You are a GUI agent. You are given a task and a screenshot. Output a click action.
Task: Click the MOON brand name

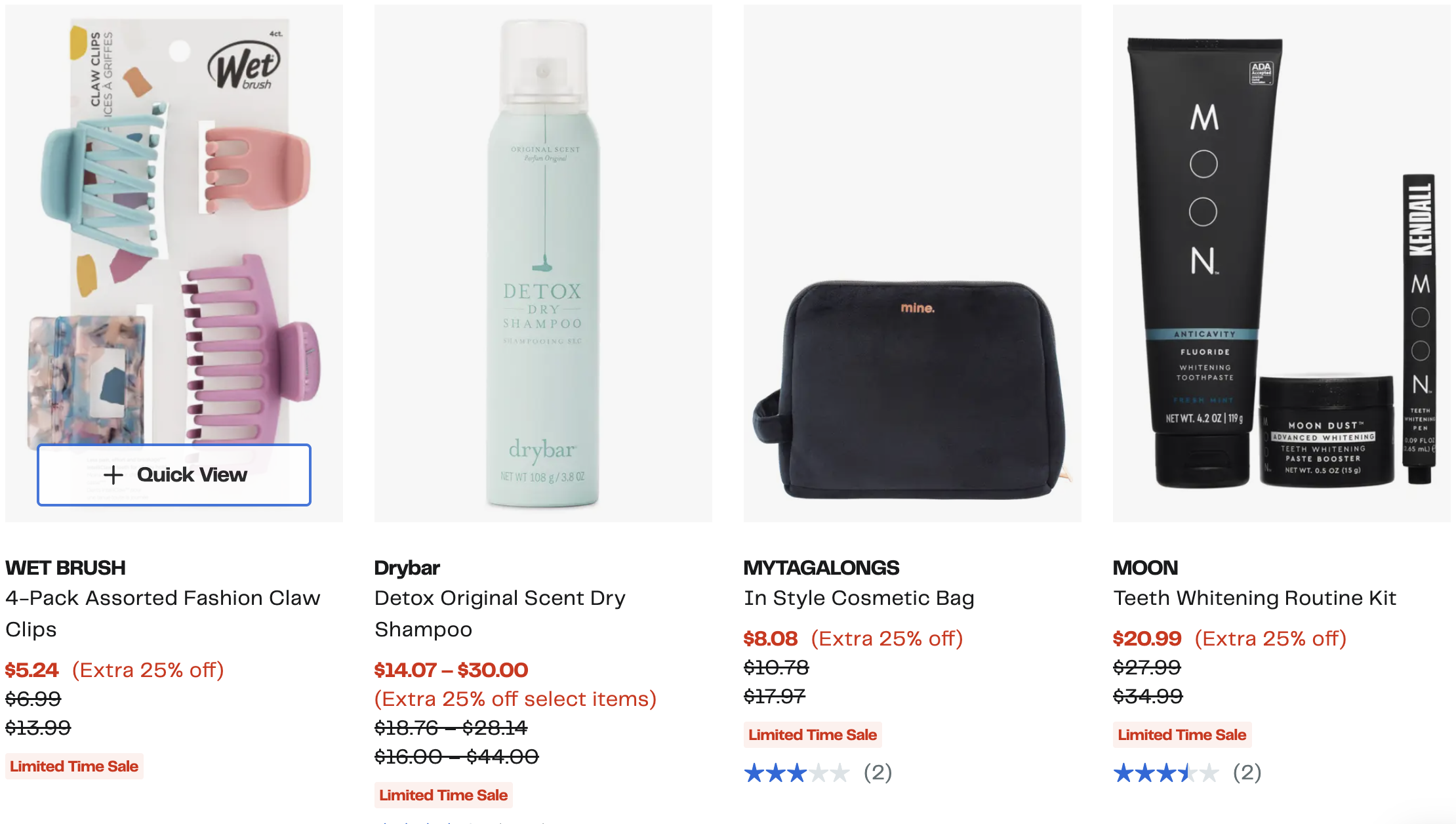tap(1145, 567)
